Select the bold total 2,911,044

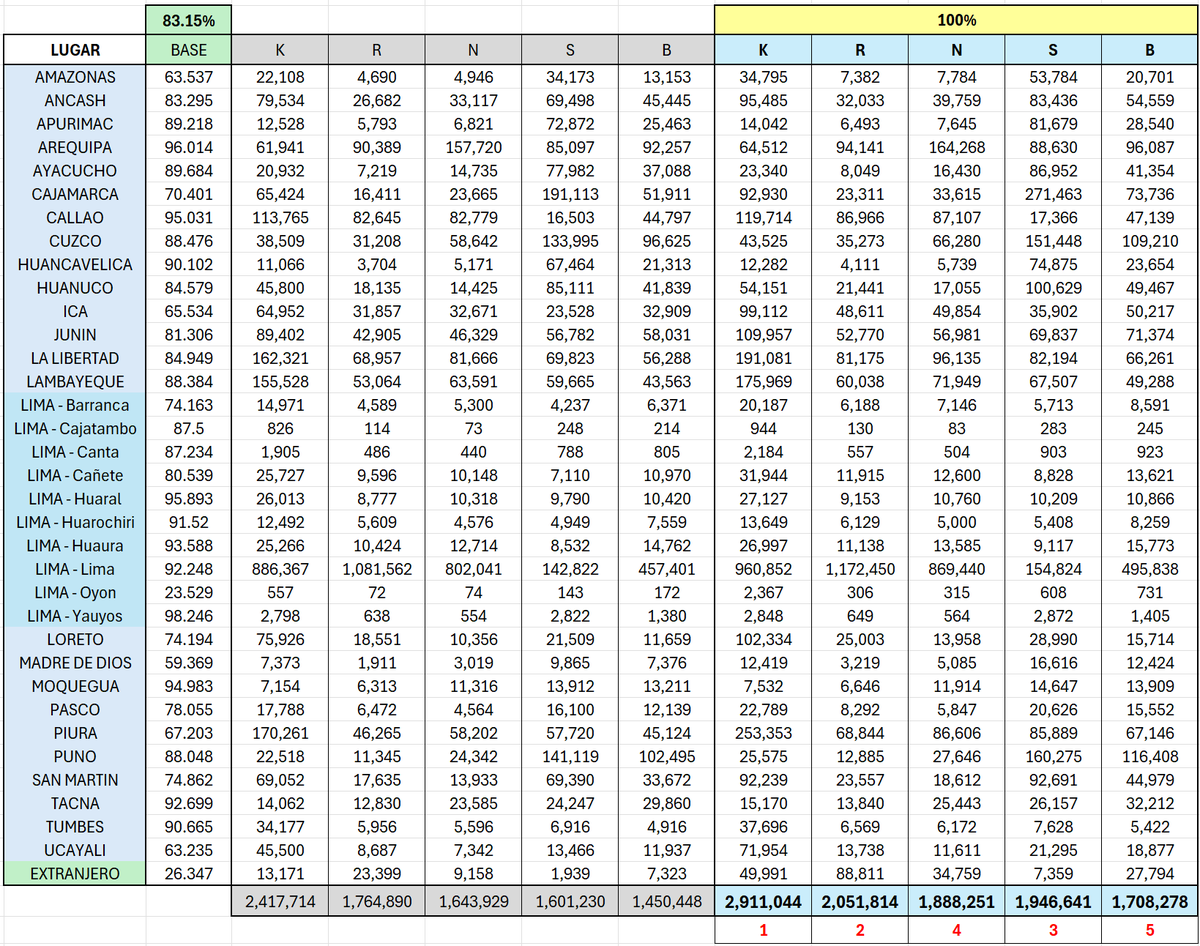pos(764,901)
